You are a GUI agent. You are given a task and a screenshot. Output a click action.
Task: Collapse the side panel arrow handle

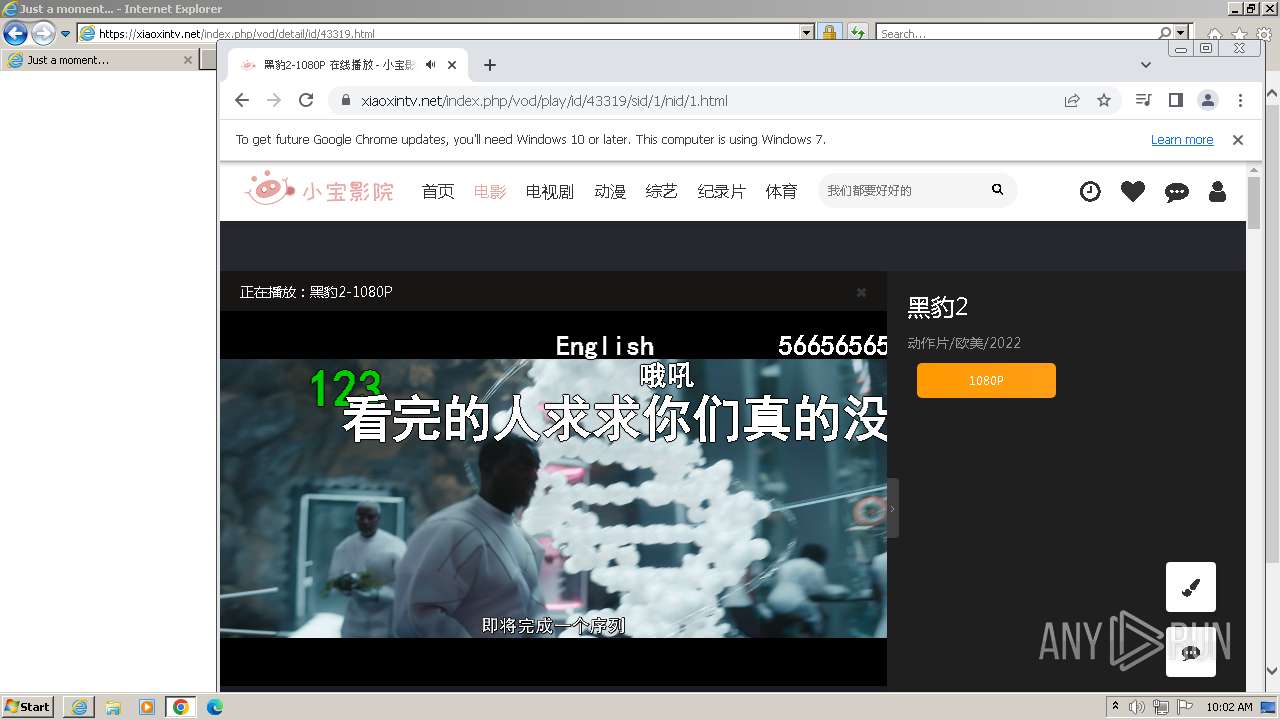892,508
